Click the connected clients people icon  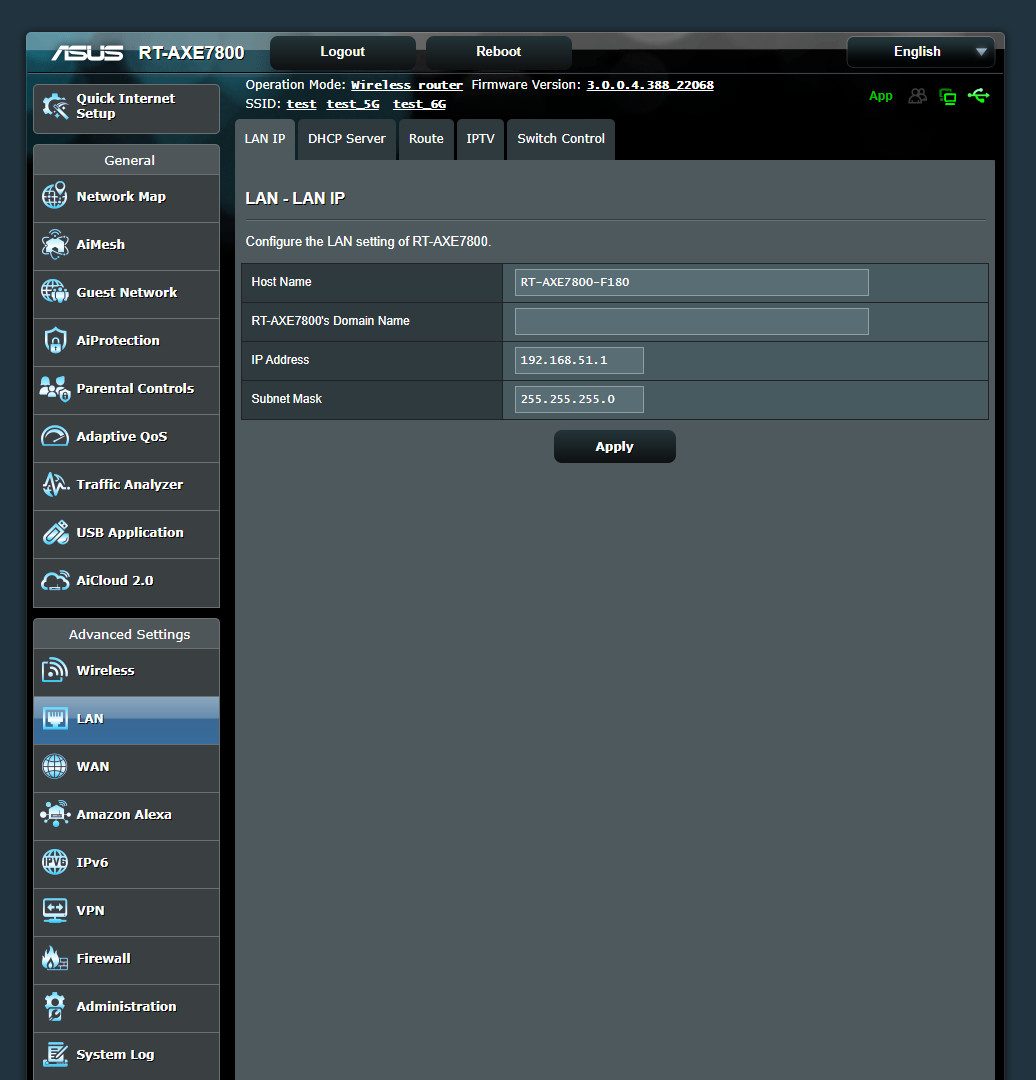pos(917,96)
